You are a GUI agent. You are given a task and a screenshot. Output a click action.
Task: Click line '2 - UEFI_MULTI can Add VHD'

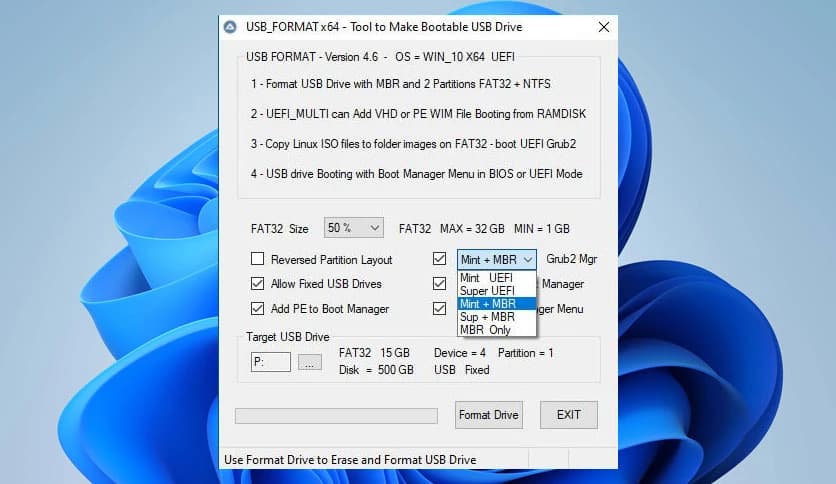tap(419, 114)
